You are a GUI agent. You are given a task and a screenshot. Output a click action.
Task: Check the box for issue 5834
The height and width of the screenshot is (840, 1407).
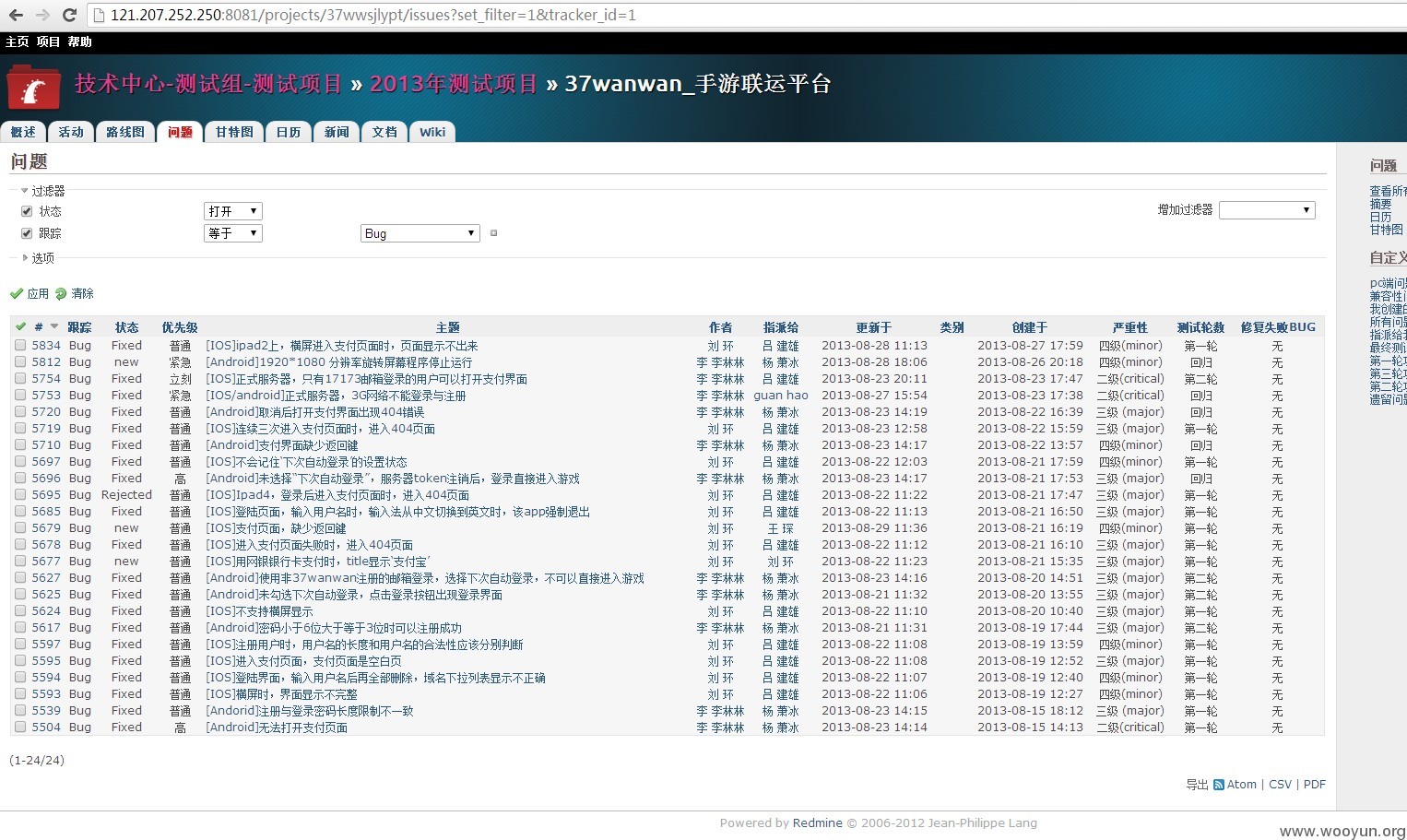coord(20,346)
